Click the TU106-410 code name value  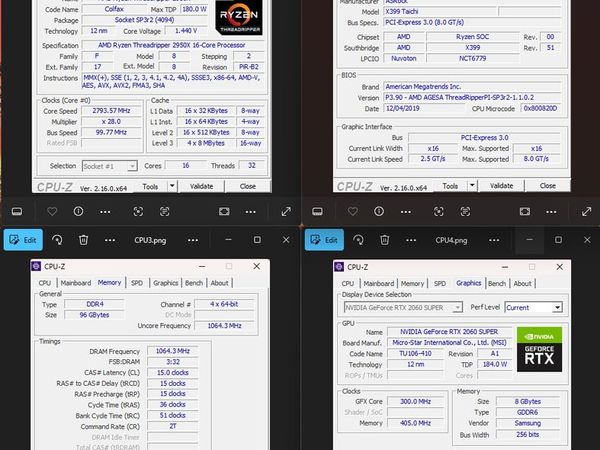[x=415, y=354]
